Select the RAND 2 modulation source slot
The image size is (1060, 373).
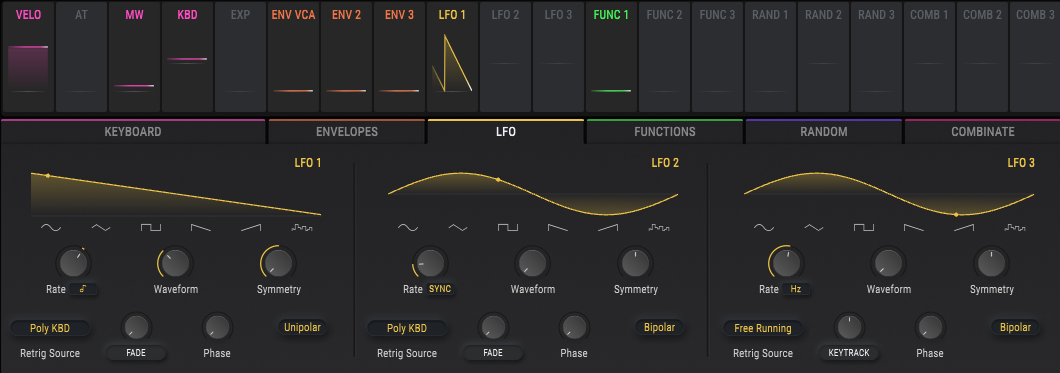(x=823, y=57)
